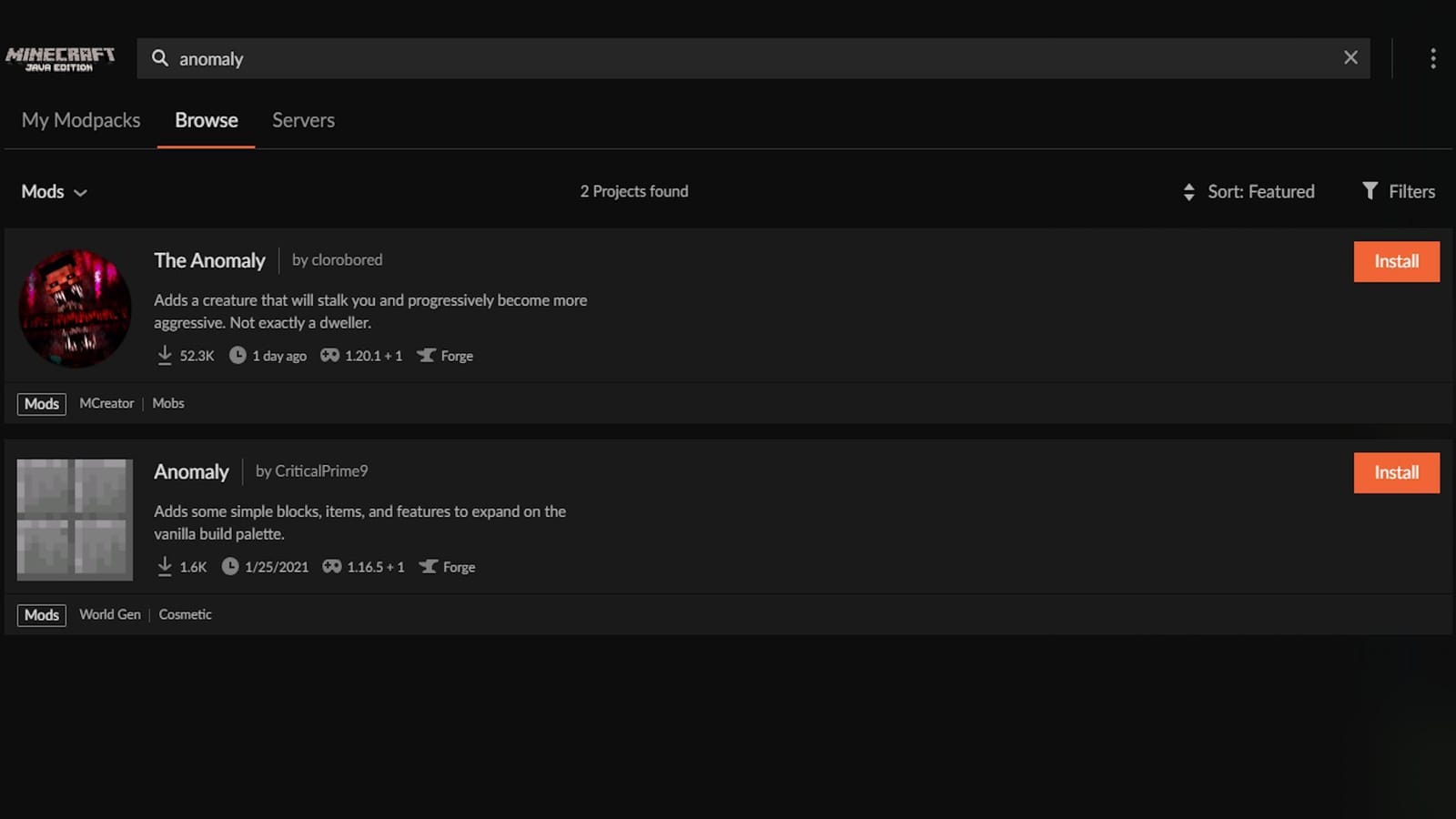Image resolution: width=1456 pixels, height=819 pixels.
Task: Switch to the Servers tab
Action: 303,119
